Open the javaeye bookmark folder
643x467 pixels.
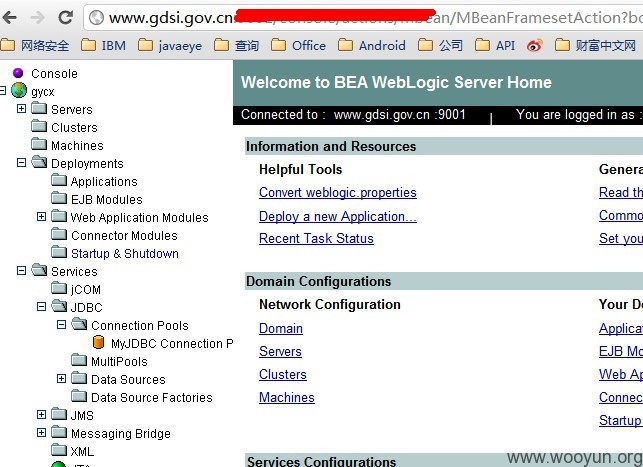tap(170, 46)
